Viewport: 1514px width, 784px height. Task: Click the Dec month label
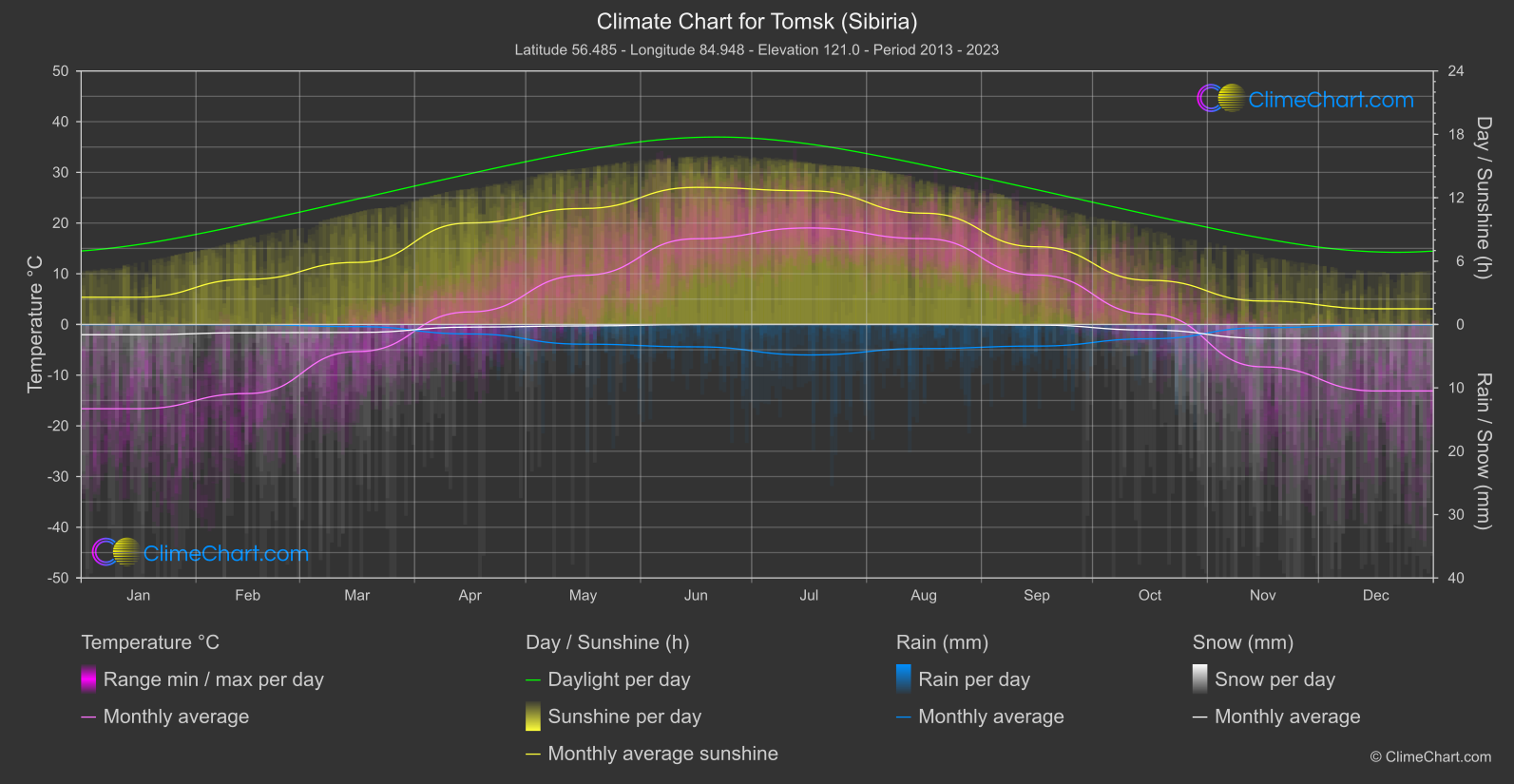1375,595
